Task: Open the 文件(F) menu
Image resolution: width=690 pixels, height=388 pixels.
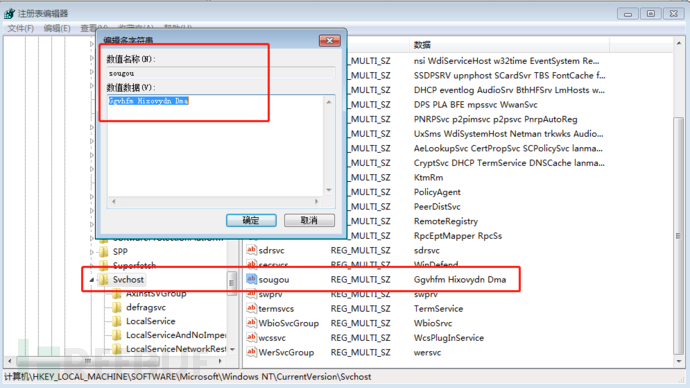Action: (21, 28)
